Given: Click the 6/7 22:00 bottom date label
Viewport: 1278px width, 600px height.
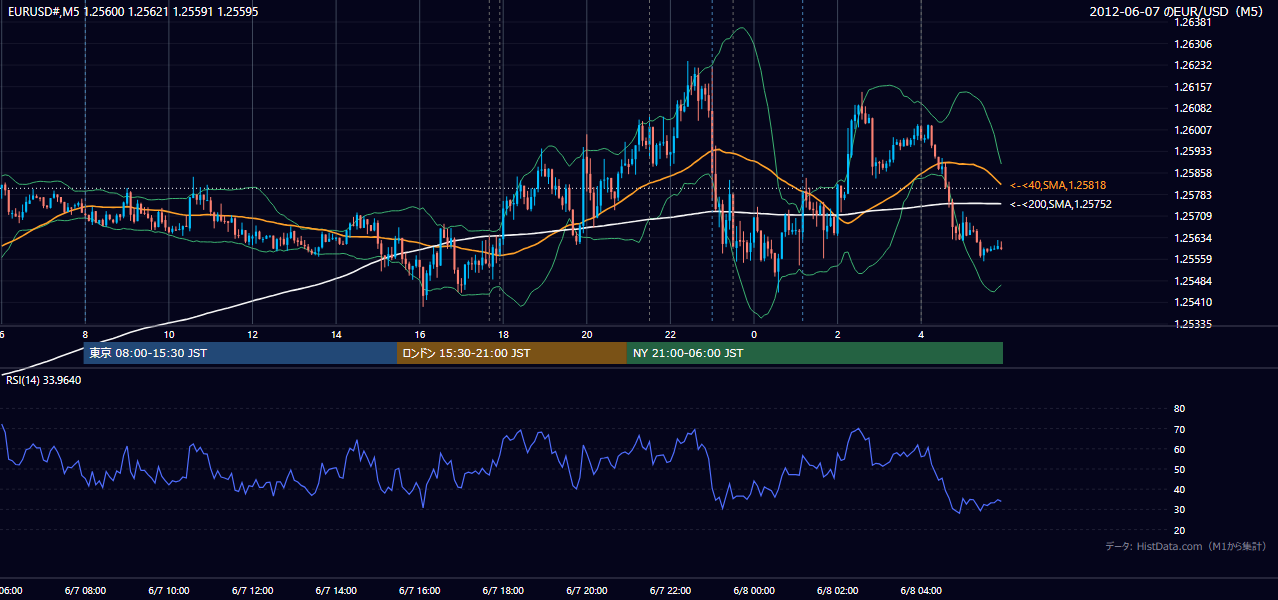Looking at the screenshot, I should pyautogui.click(x=670, y=591).
